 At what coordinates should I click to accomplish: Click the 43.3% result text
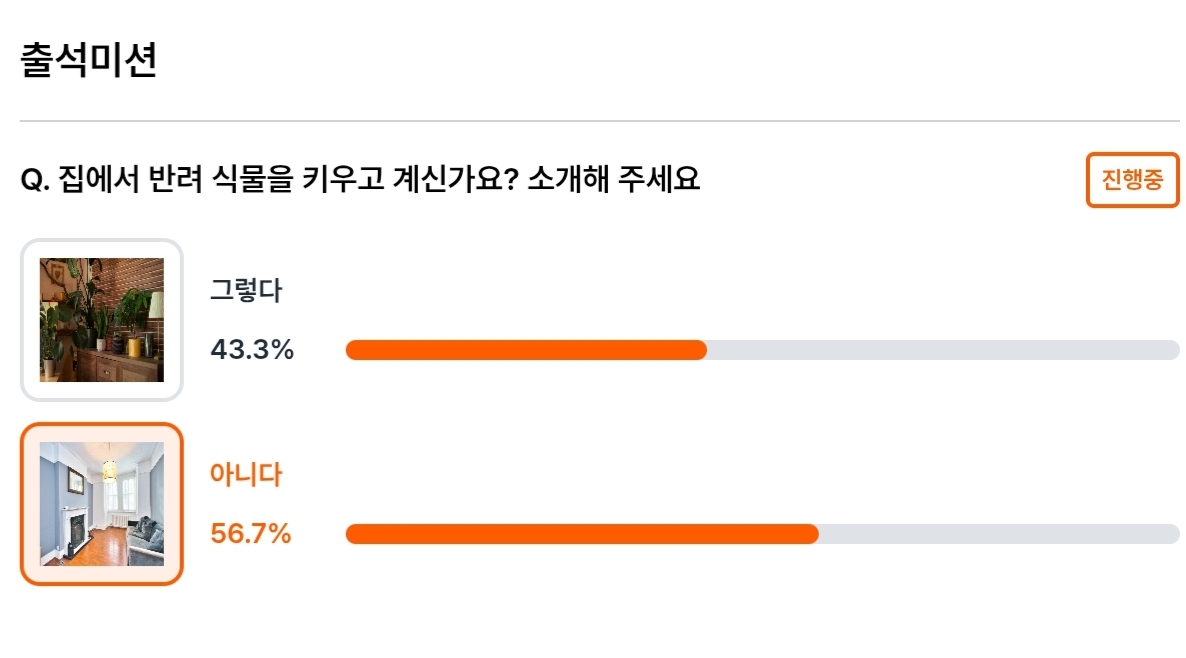(252, 349)
